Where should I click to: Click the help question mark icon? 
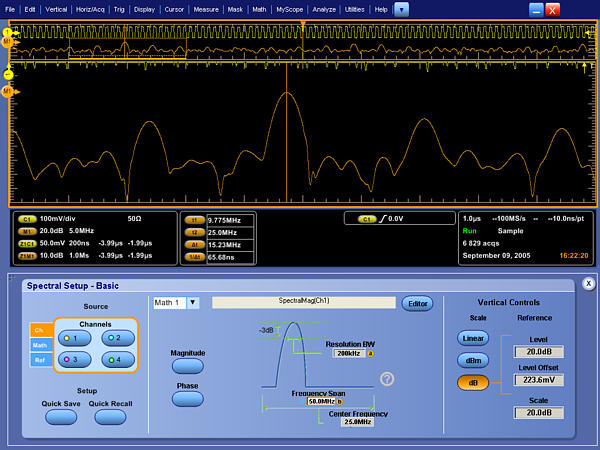[387, 378]
